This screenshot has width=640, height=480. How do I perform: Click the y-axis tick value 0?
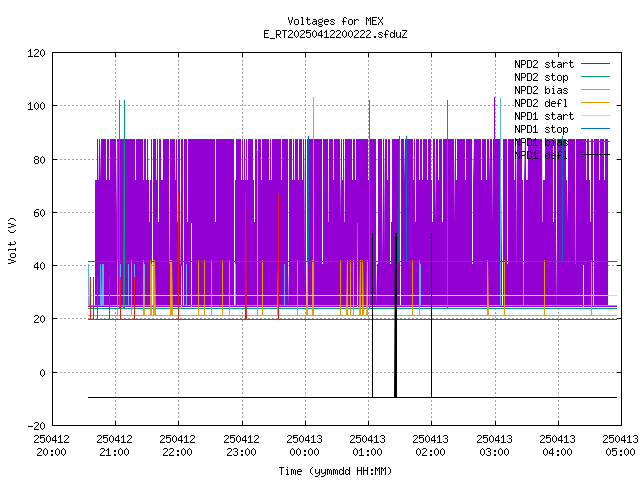click(42, 373)
